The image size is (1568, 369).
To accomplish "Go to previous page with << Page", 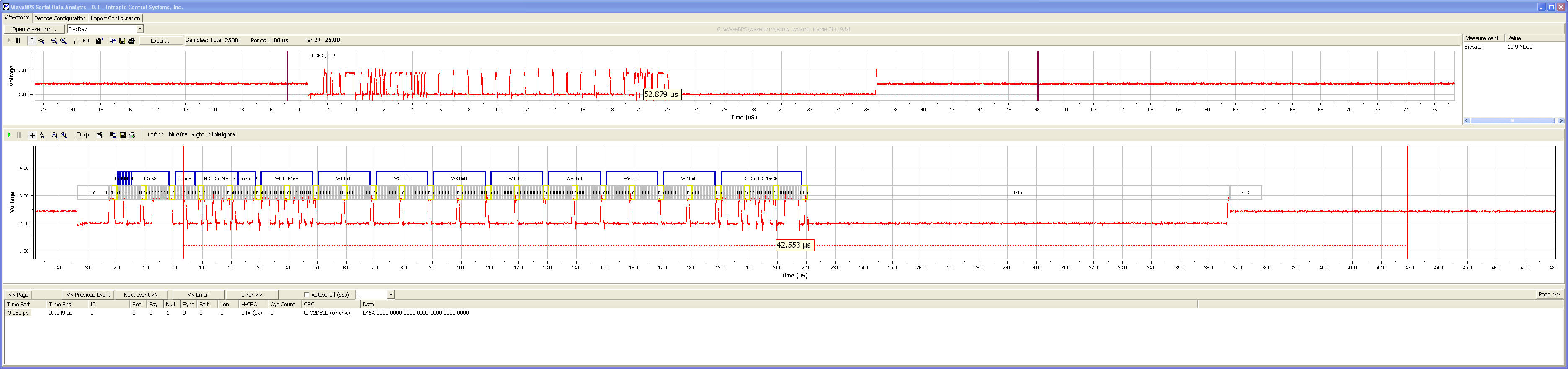I will (18, 294).
